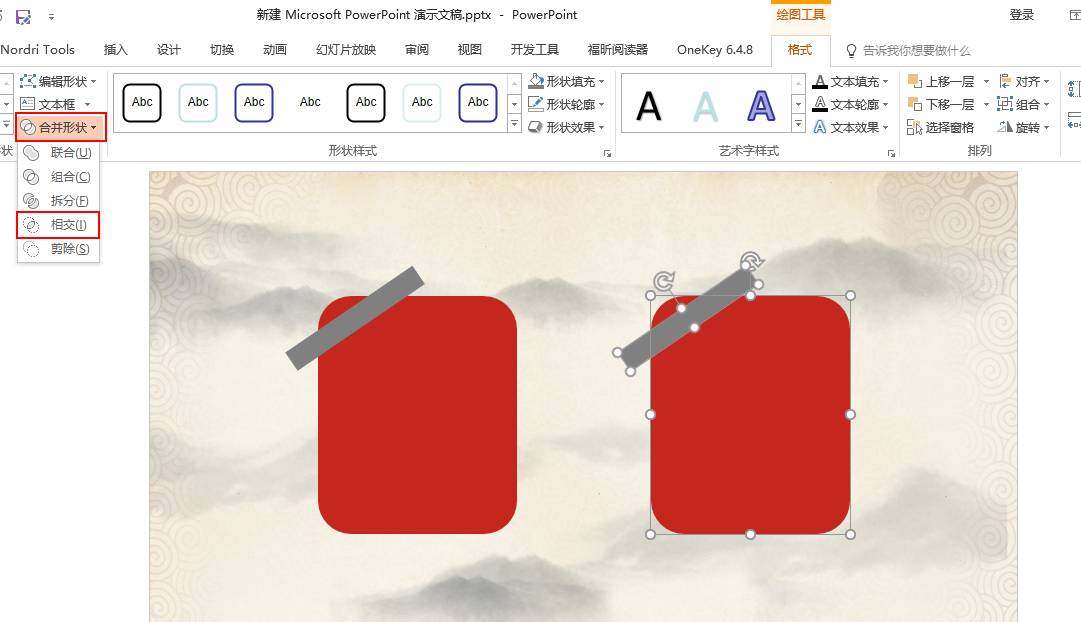
Task: Expand the Bring Forward dropdown arrow
Action: pyautogui.click(x=986, y=81)
